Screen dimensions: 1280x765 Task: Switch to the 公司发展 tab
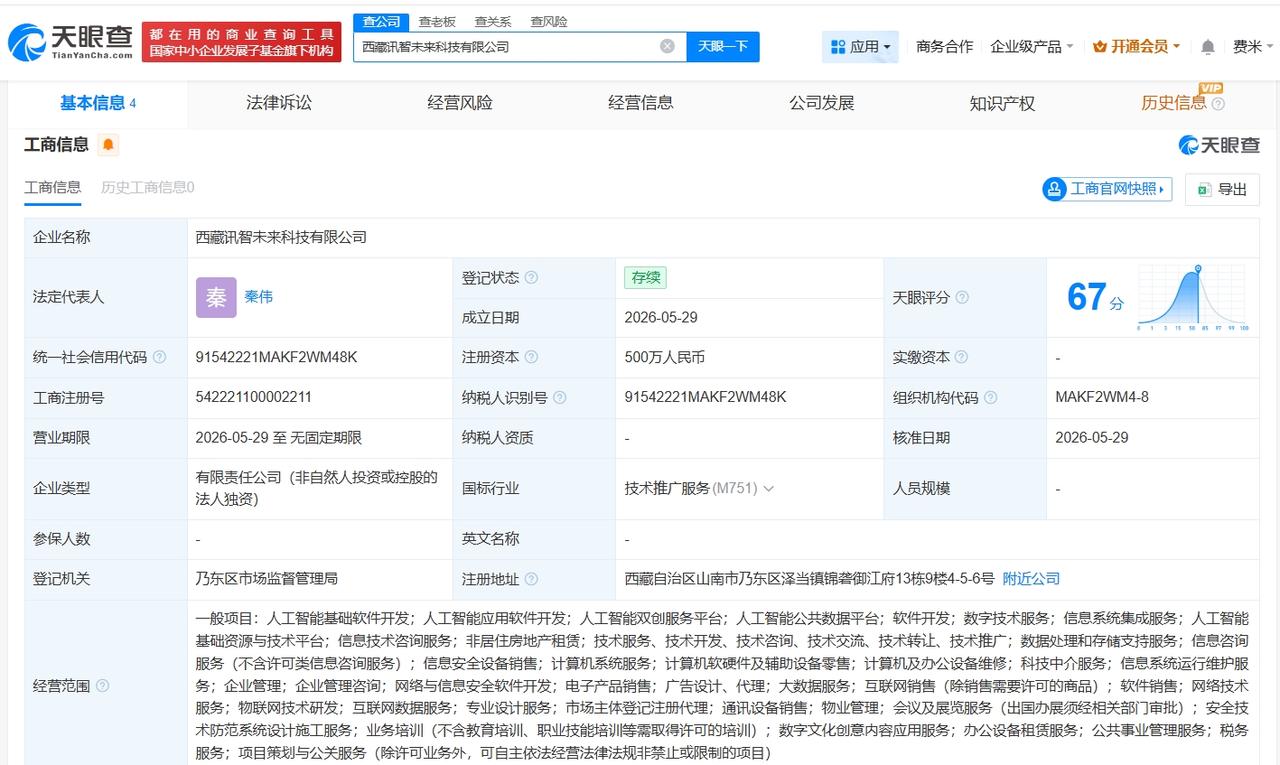pyautogui.click(x=822, y=103)
